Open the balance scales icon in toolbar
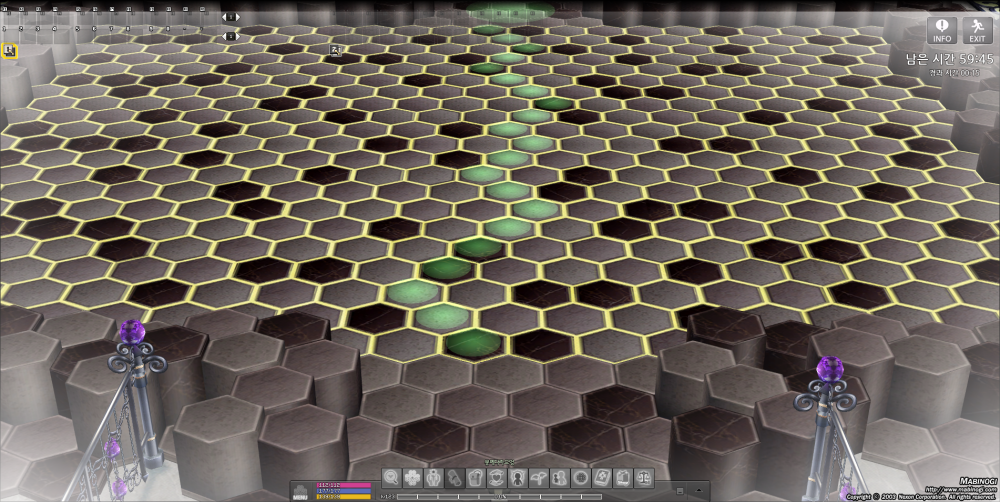 [643, 477]
